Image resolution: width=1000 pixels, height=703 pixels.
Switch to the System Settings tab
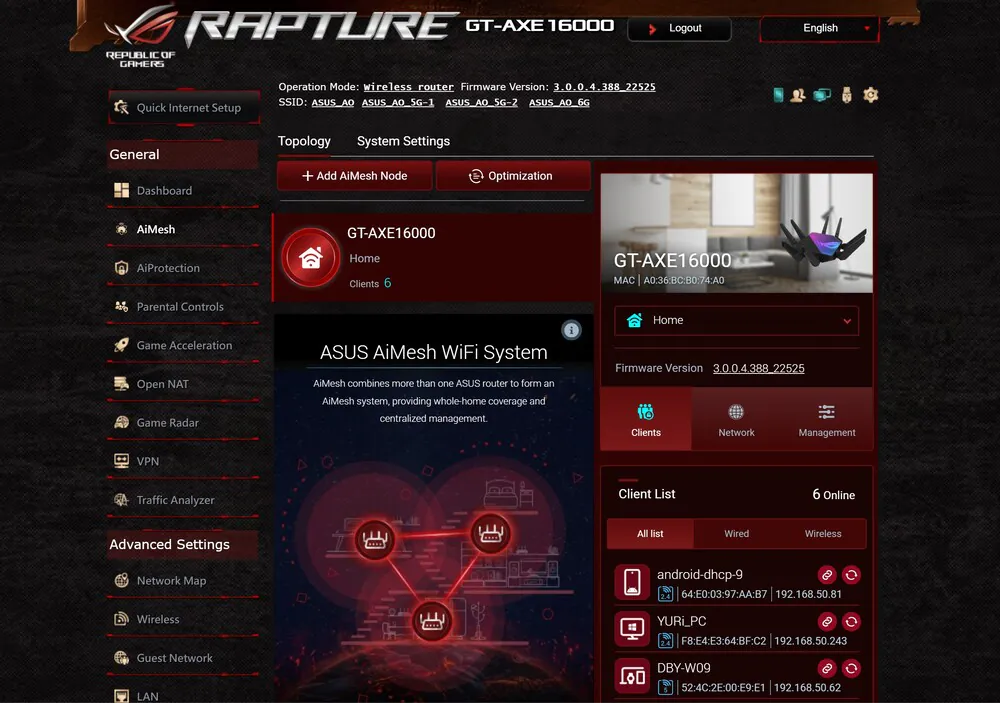(403, 141)
